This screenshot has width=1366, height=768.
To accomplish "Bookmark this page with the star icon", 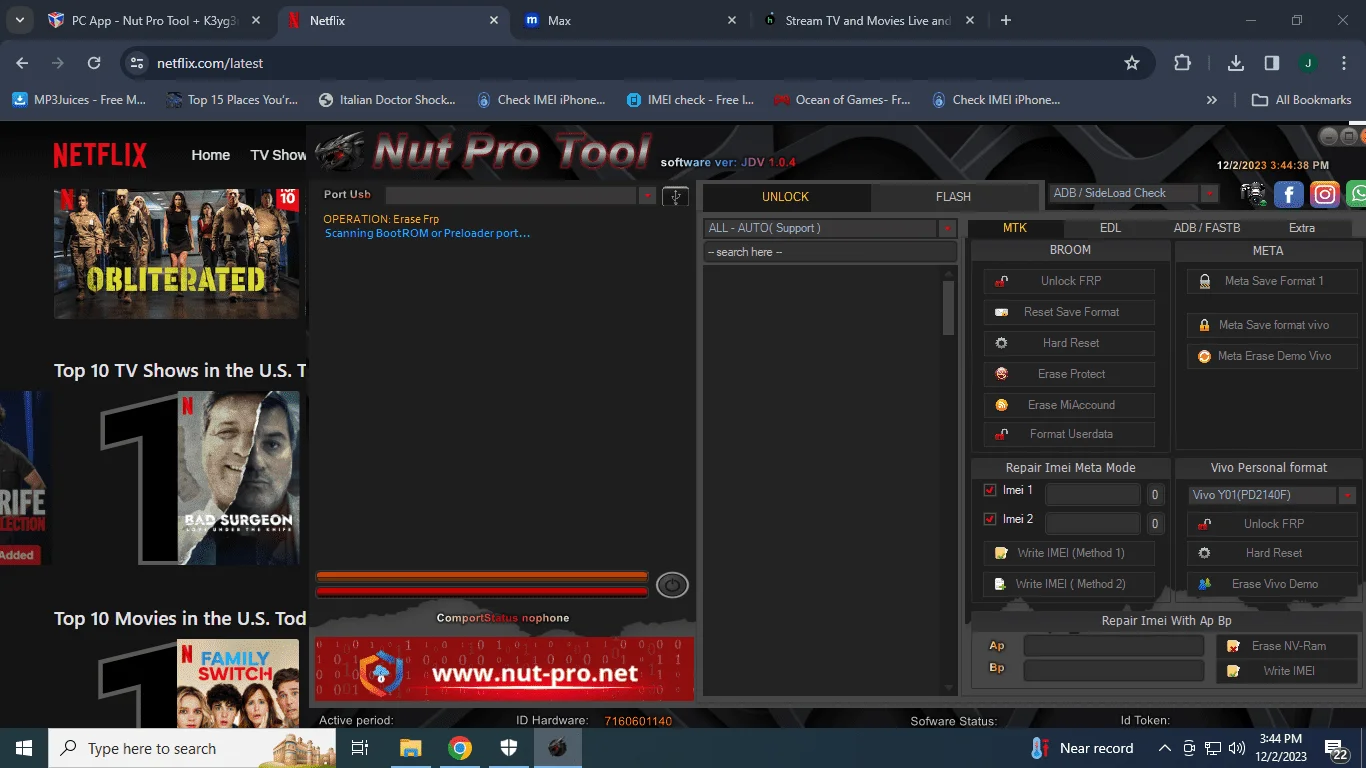I will 1132,63.
